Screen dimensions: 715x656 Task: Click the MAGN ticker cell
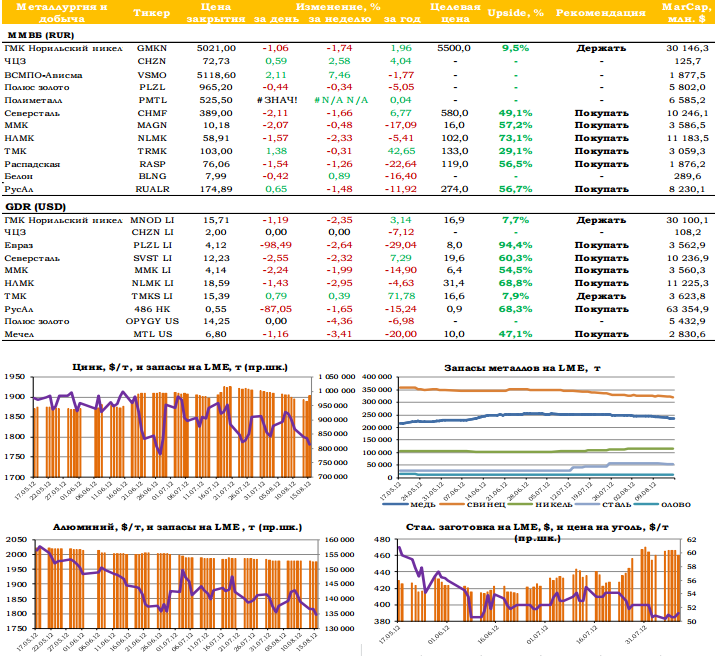[x=152, y=125]
